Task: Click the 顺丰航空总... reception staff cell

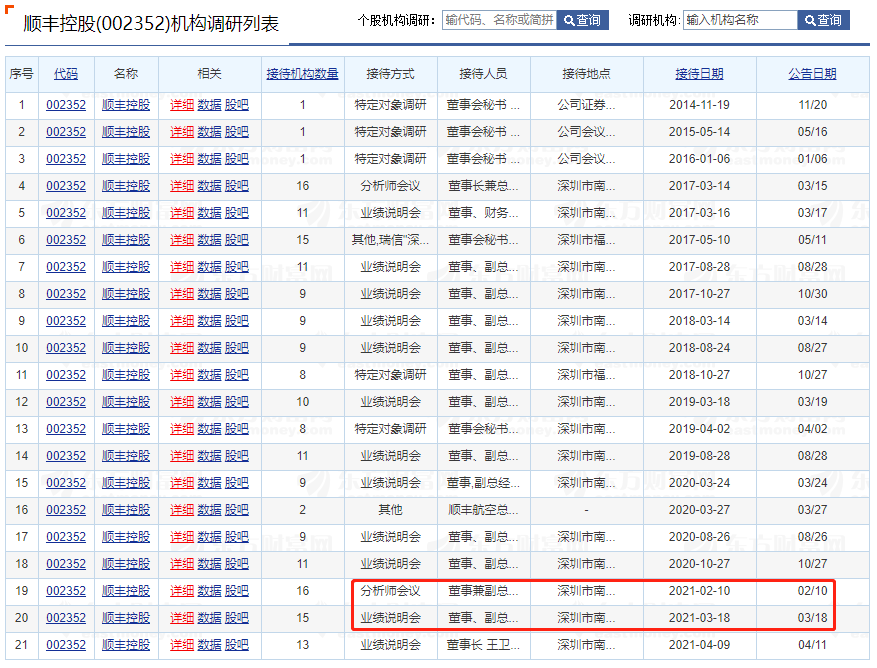Action: click(483, 510)
